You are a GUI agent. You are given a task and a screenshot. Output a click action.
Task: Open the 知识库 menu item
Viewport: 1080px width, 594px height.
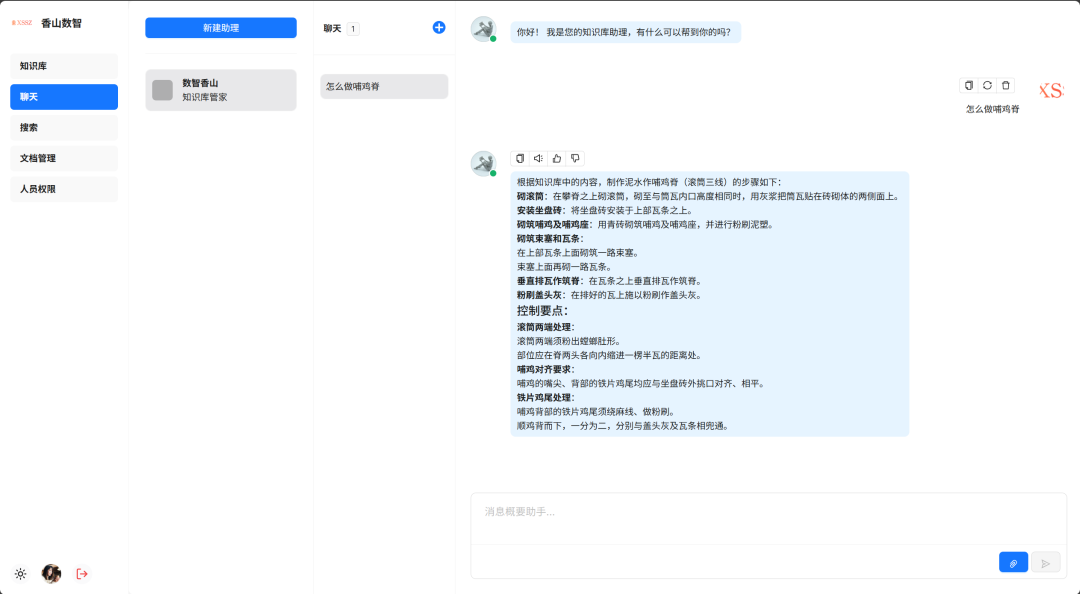point(64,66)
